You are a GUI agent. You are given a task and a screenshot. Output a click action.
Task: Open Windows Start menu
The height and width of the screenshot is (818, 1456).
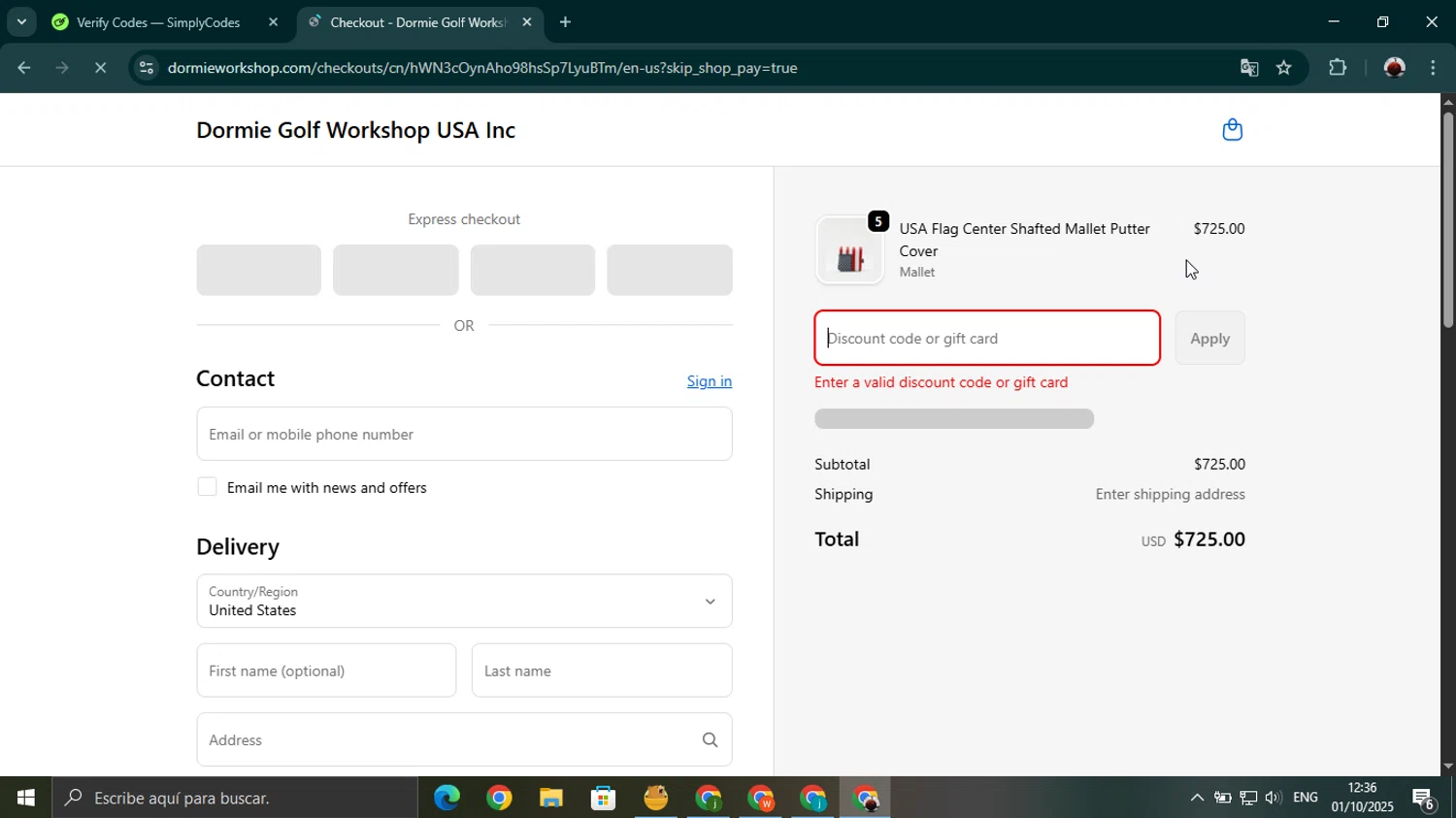25,798
